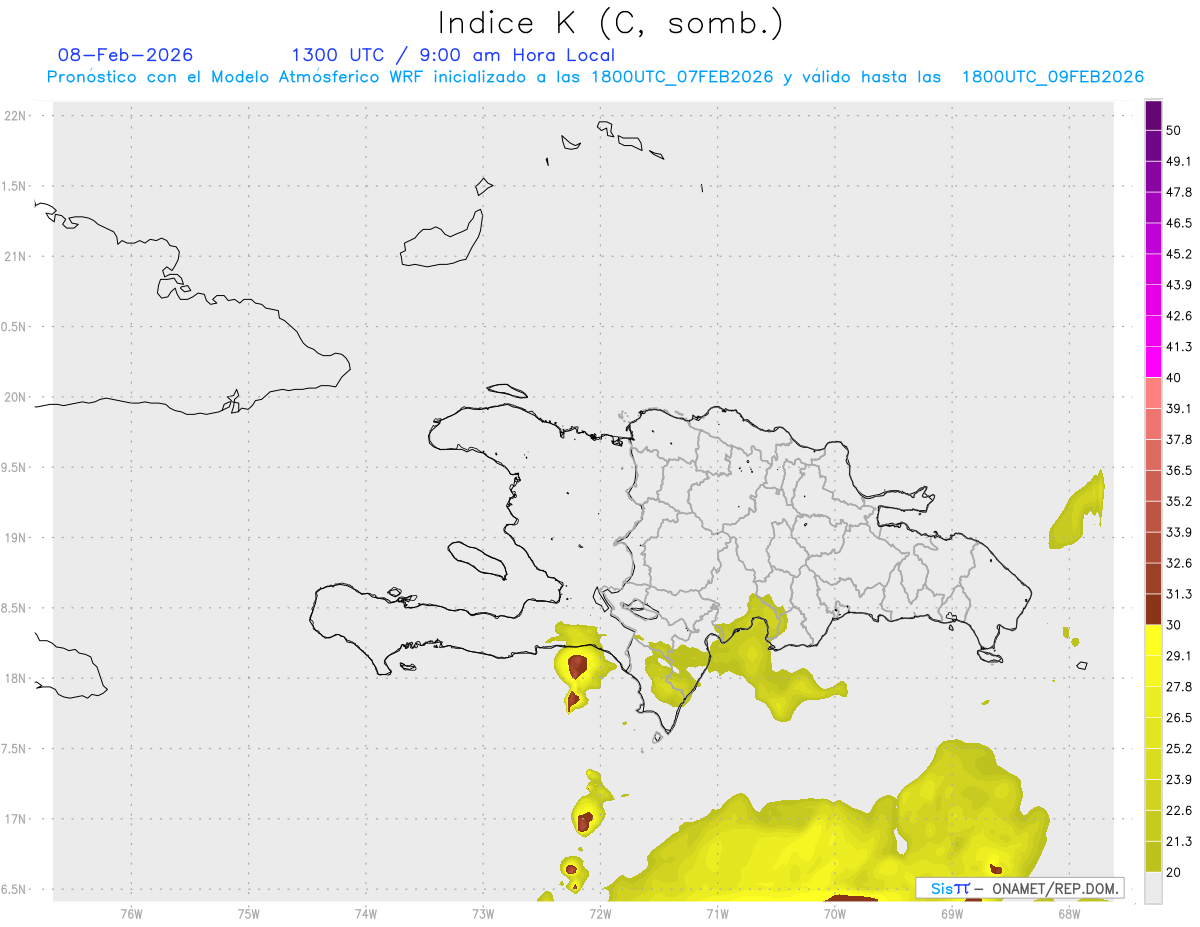Viewport: 1200px width, 927px height.
Task: Click the latitude label "19N"
Action: [17, 537]
